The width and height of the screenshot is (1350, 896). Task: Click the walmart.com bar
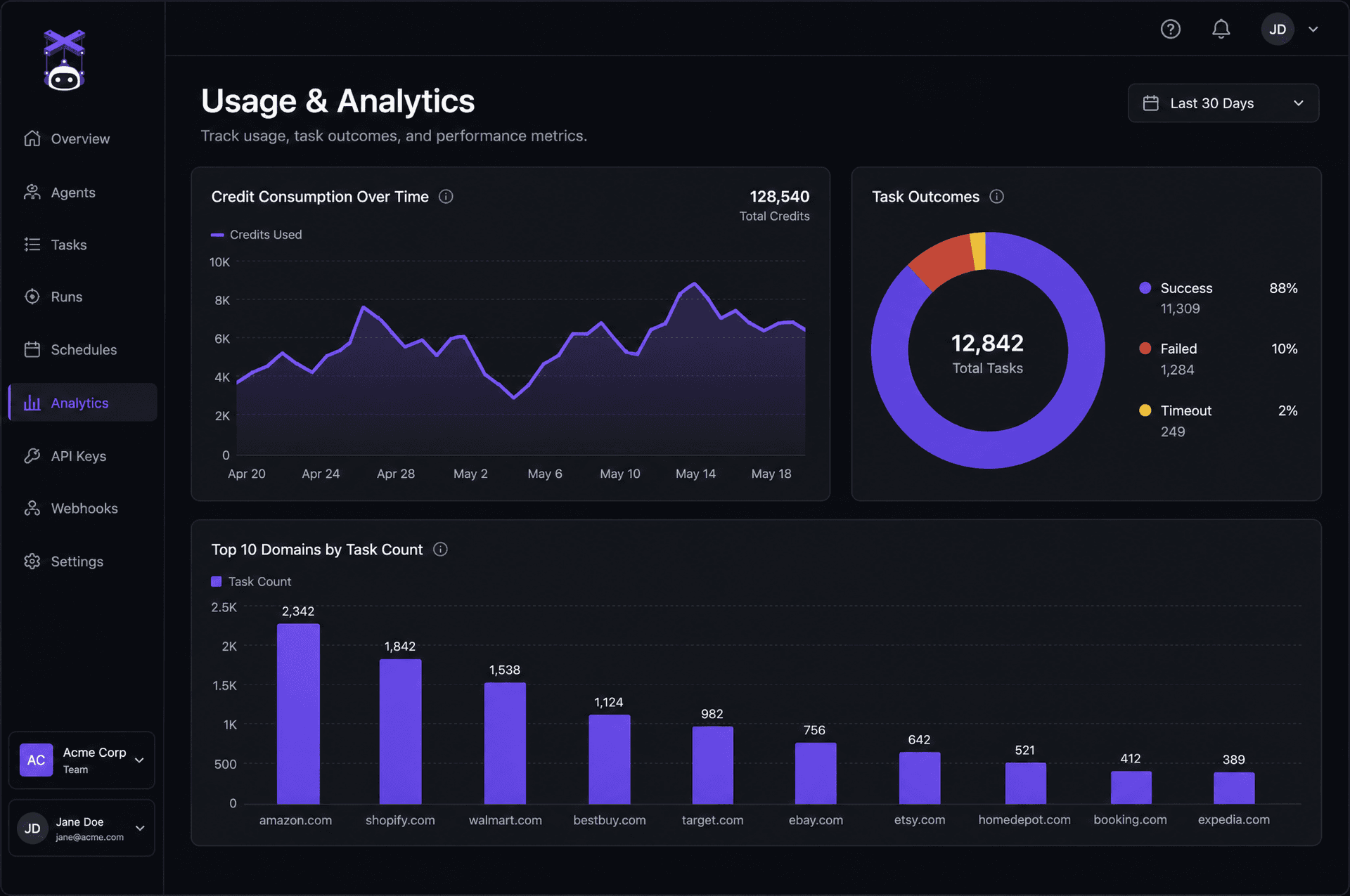click(505, 744)
